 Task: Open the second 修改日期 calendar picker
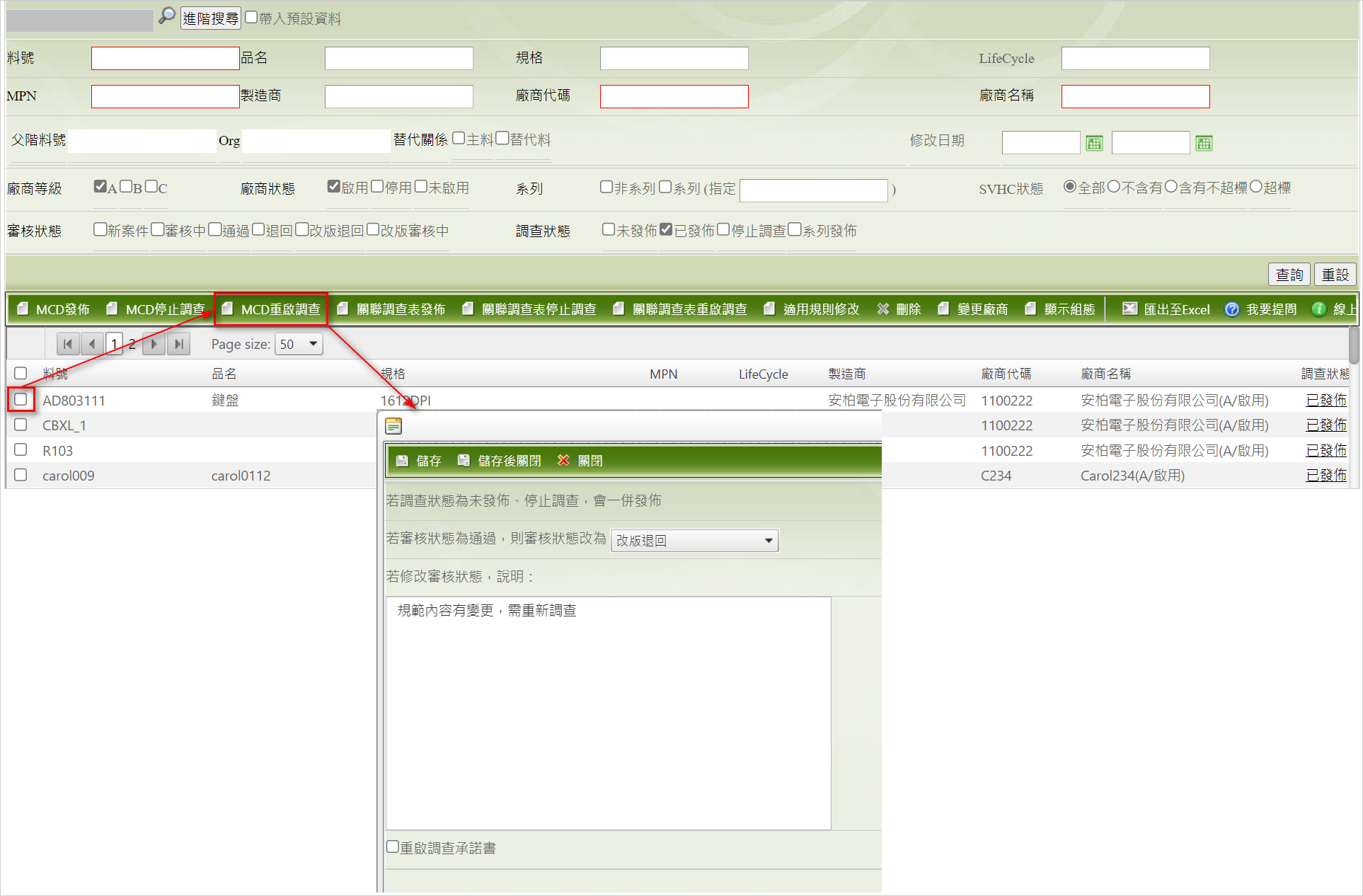(1204, 144)
